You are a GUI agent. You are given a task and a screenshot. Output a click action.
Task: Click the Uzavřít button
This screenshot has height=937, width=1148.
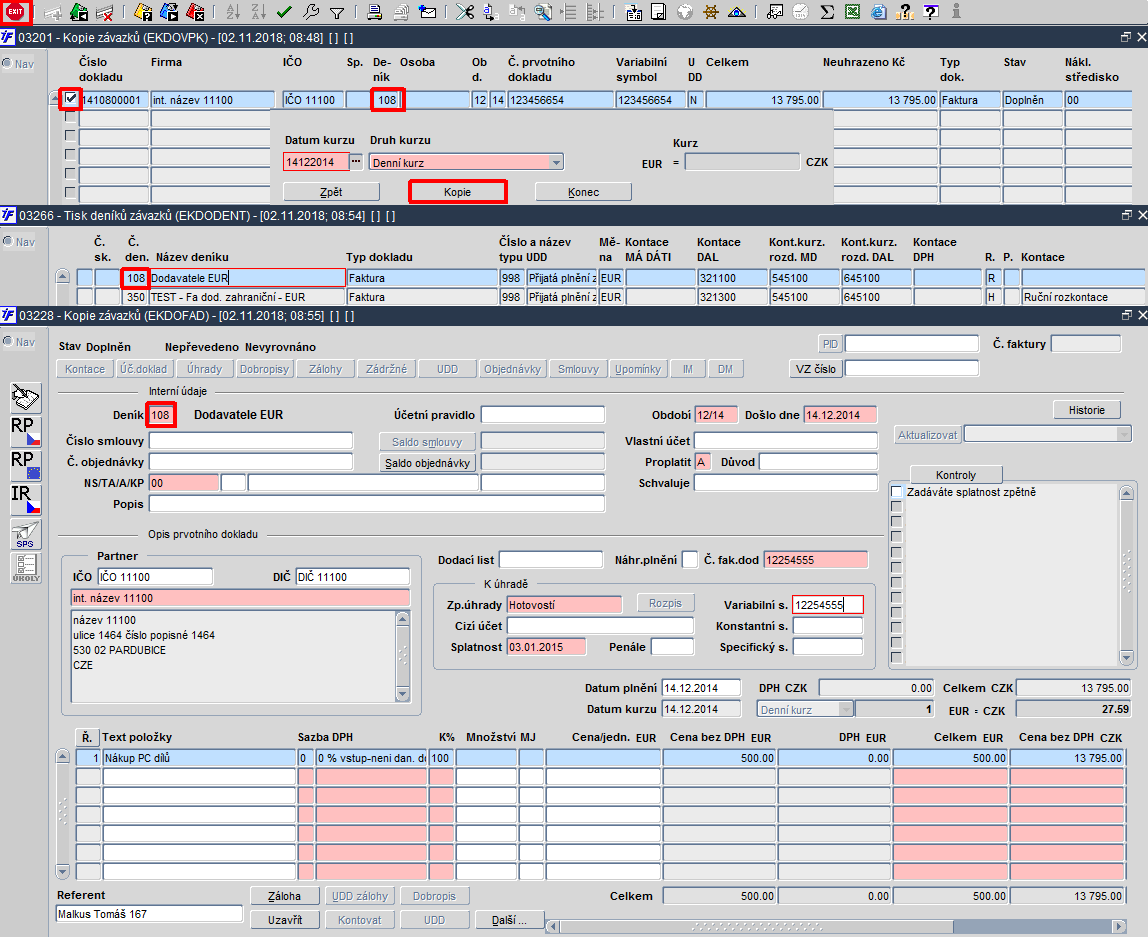[285, 920]
